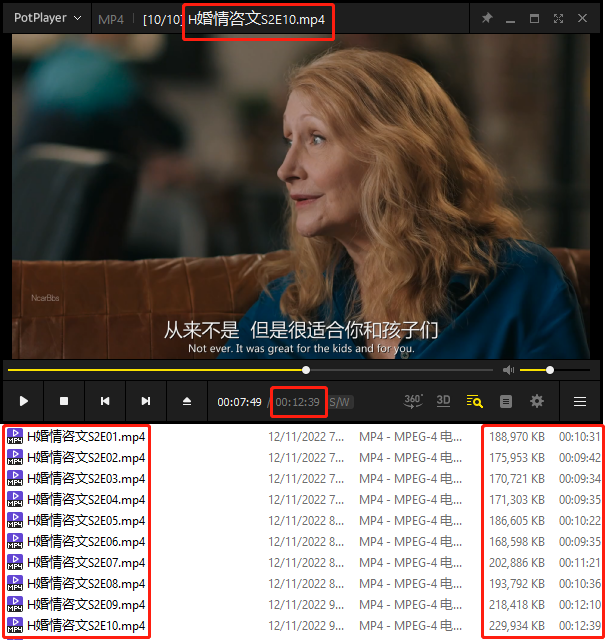Image resolution: width=606 pixels, height=640 pixels.
Task: Maximize the PotPlayer window
Action: [x=534, y=18]
